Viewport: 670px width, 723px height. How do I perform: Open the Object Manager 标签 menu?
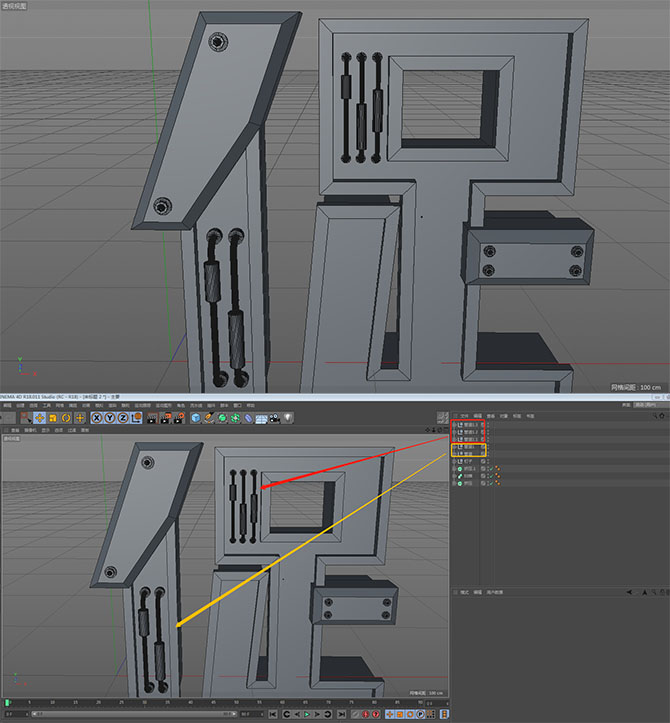(517, 416)
